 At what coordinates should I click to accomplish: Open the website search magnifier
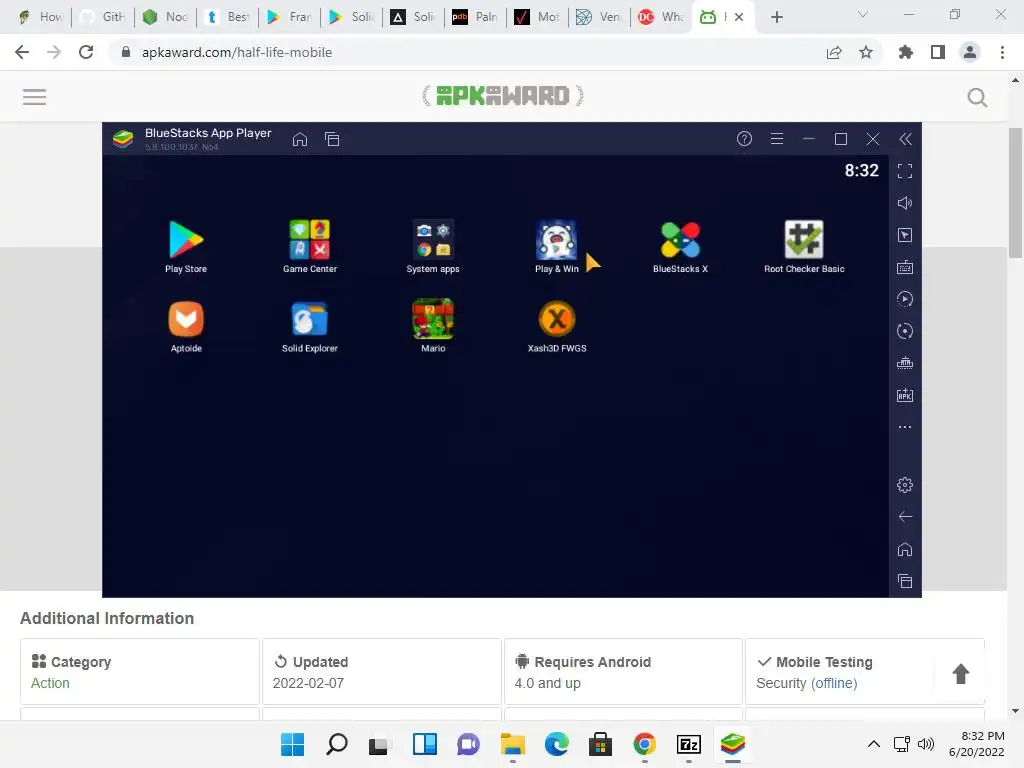[x=977, y=97]
